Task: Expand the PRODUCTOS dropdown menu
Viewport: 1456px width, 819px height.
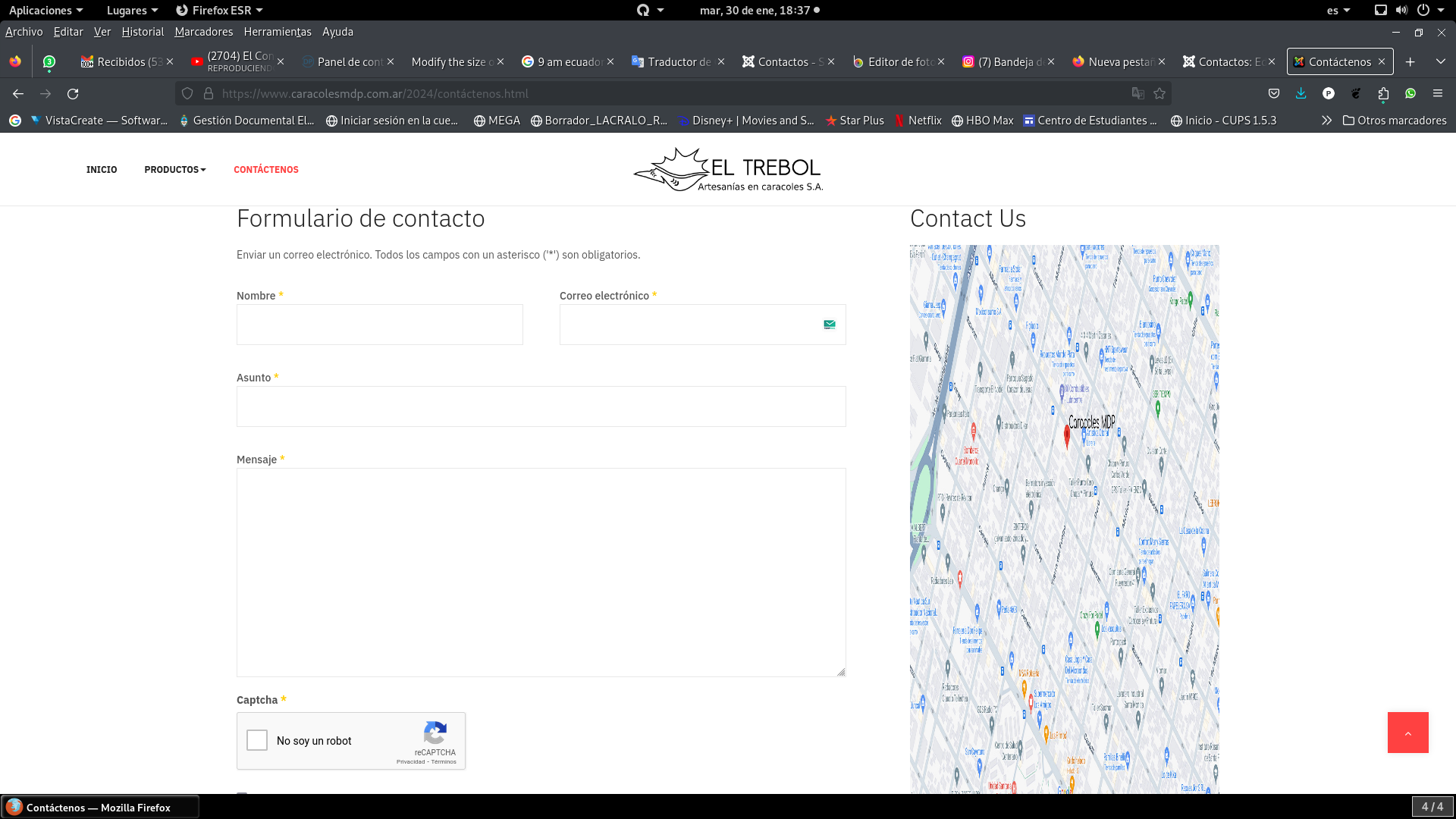Action: coord(175,170)
